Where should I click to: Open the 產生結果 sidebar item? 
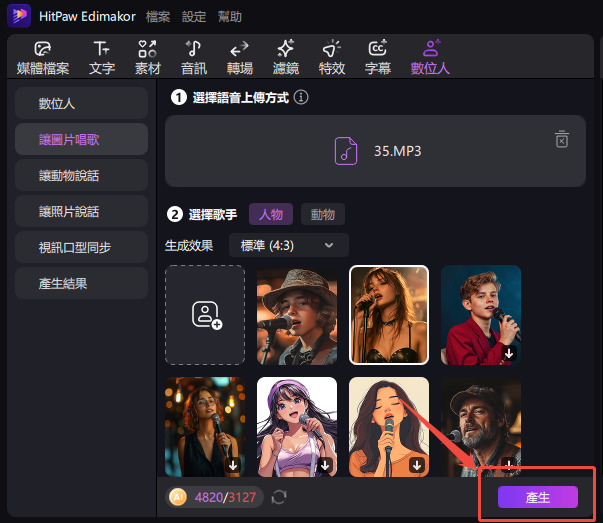click(x=82, y=283)
